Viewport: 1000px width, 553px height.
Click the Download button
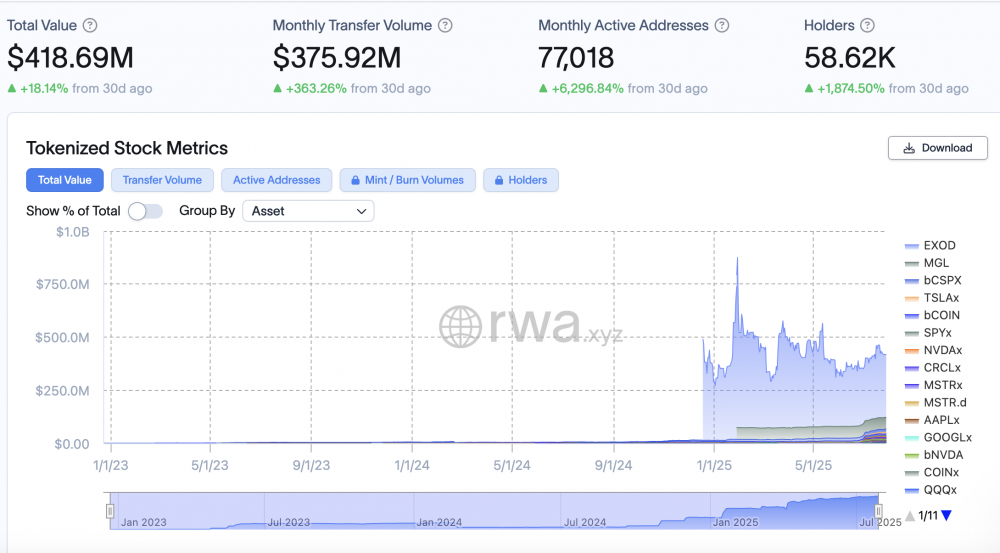(x=938, y=148)
